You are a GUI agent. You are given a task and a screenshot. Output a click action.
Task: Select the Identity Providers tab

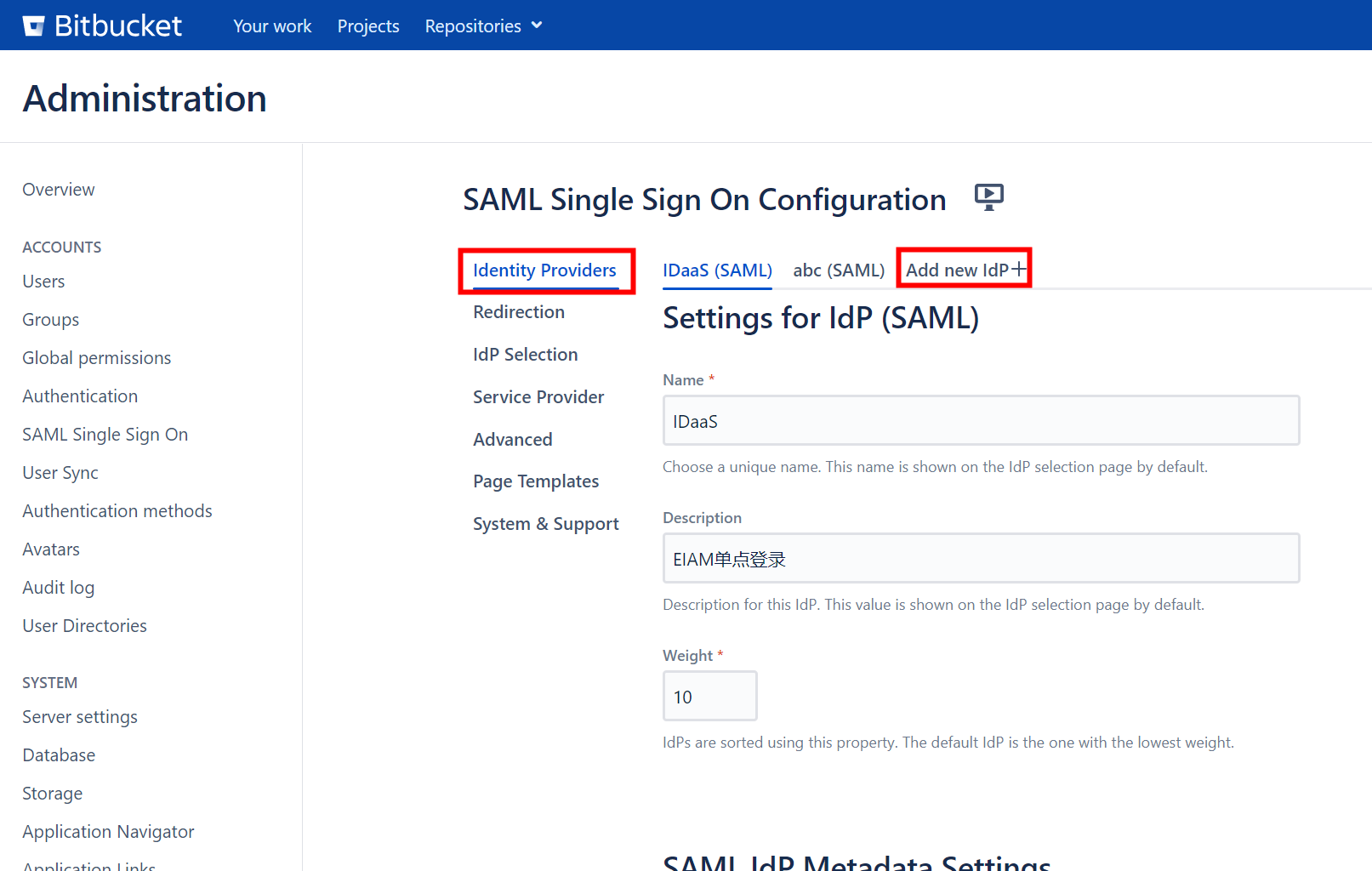(x=544, y=270)
